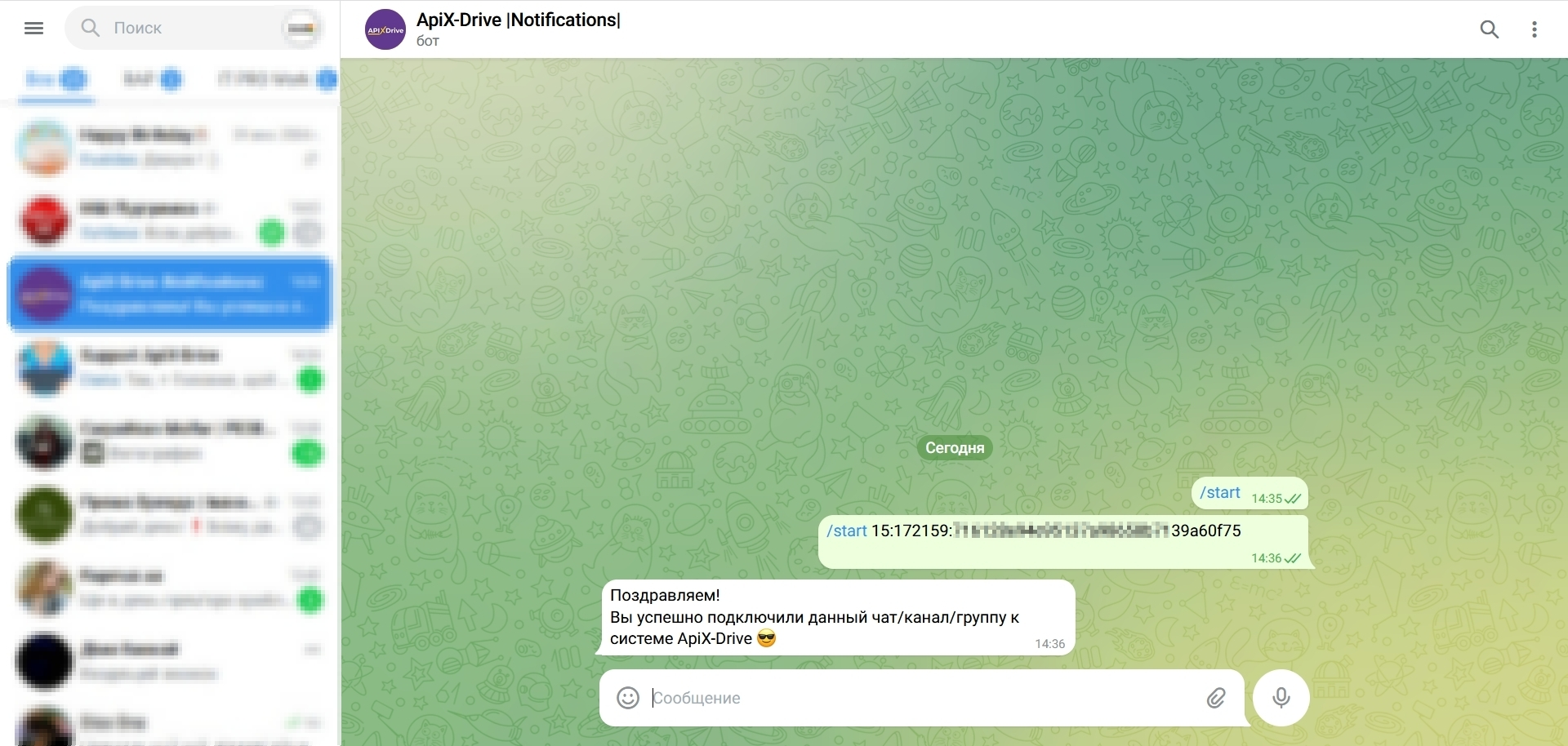Click /start link in the 14:36 message

click(847, 531)
